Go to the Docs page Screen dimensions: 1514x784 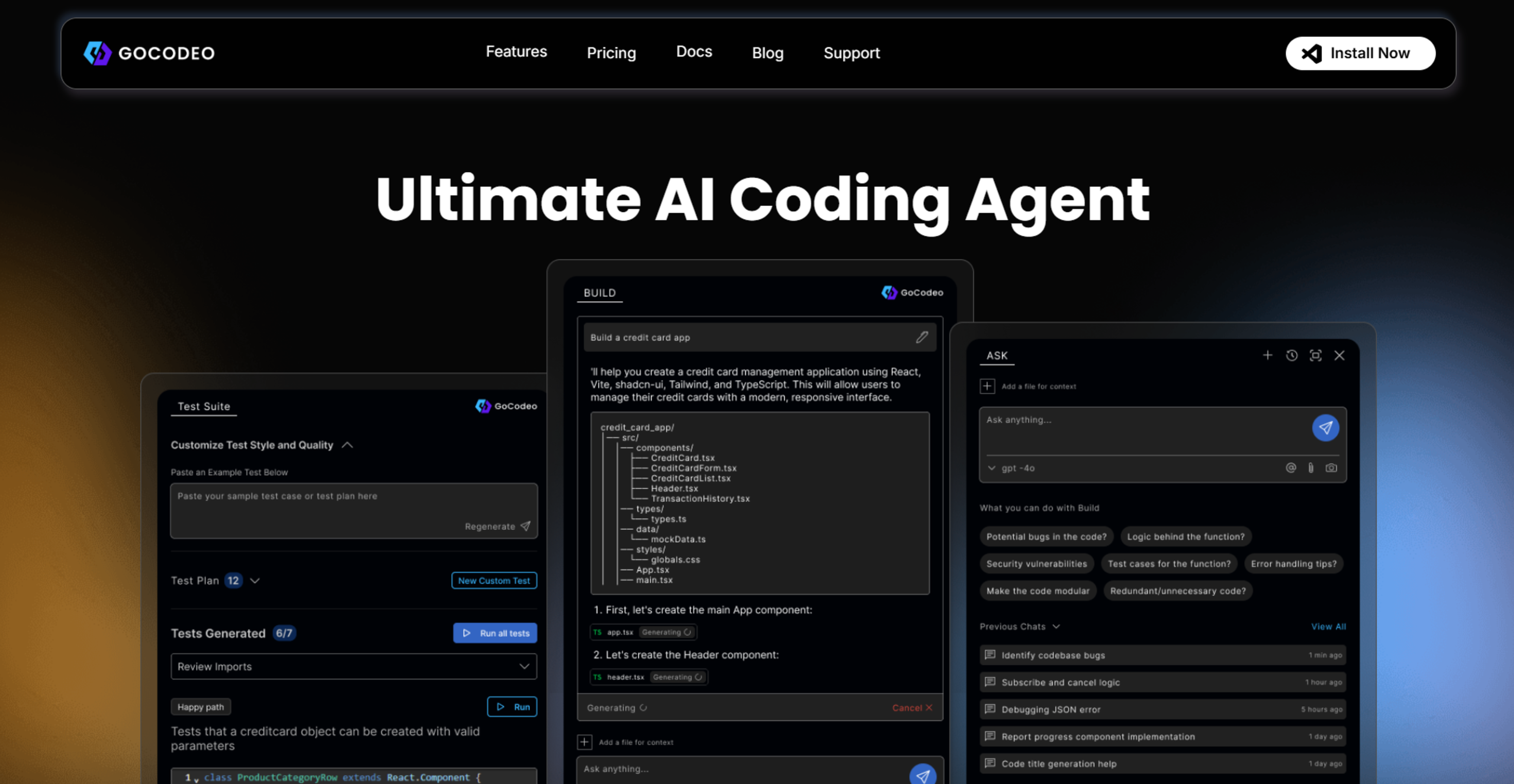pyautogui.click(x=694, y=52)
